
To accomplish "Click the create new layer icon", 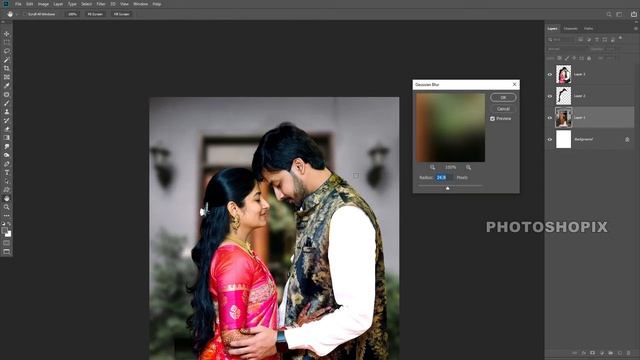I will (x=620, y=353).
